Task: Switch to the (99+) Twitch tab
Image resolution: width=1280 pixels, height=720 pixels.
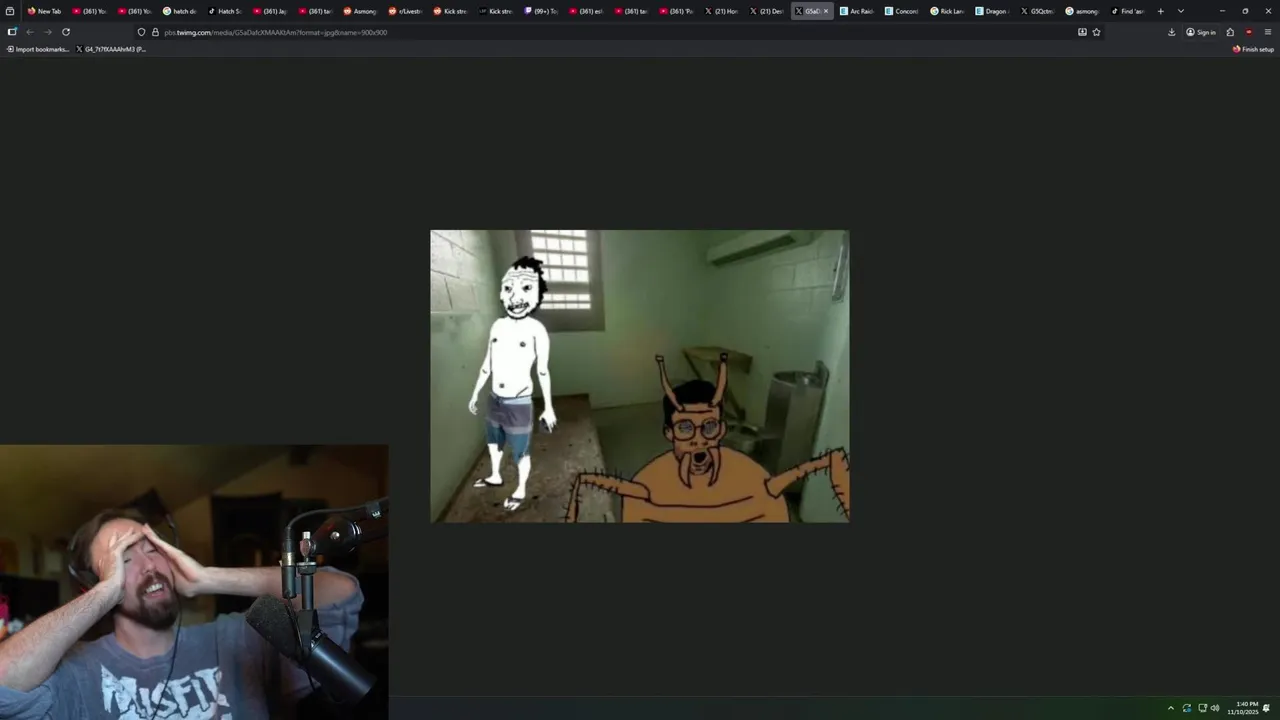Action: (540, 11)
